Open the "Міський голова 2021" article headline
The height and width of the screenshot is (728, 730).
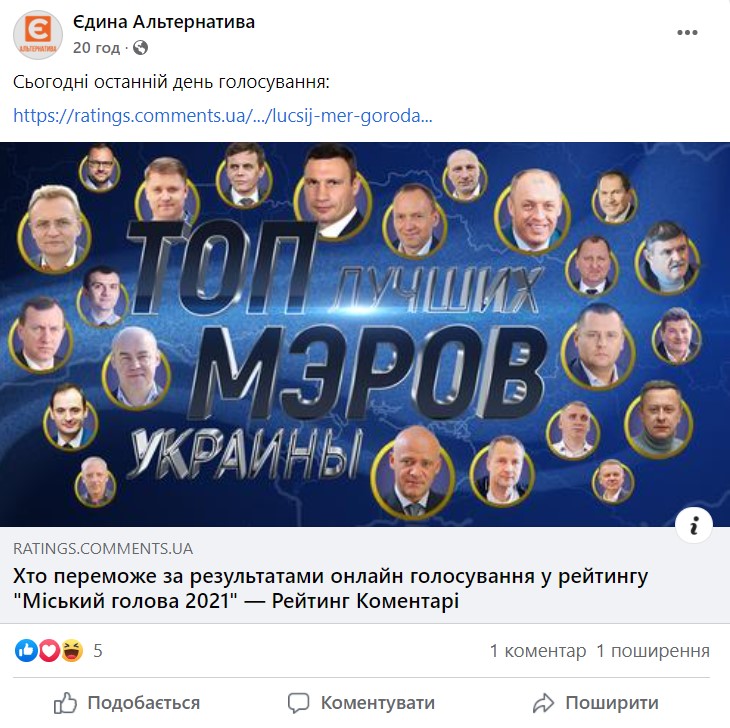tap(331, 588)
